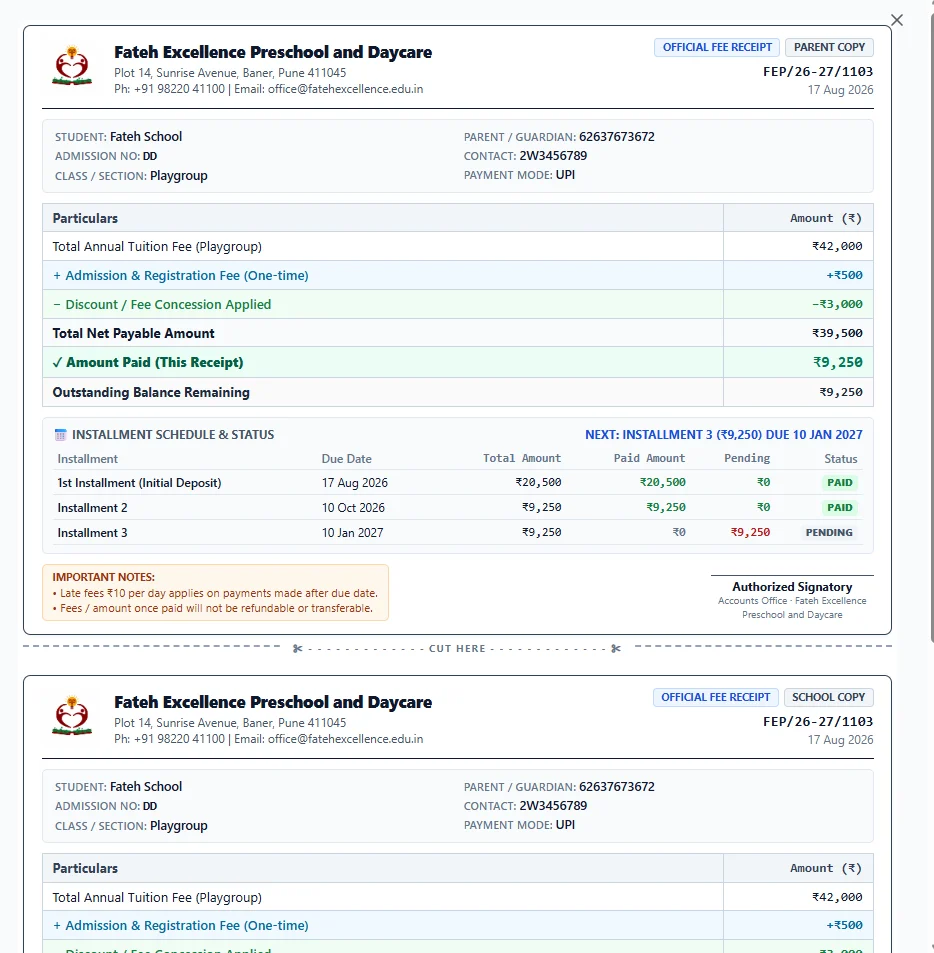Click the Outstanding Balance Remaining row
This screenshot has width=934, height=953.
tap(458, 392)
